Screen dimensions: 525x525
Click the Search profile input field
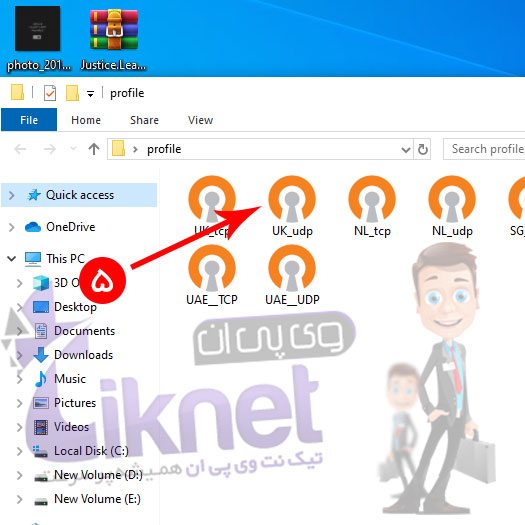coord(484,149)
